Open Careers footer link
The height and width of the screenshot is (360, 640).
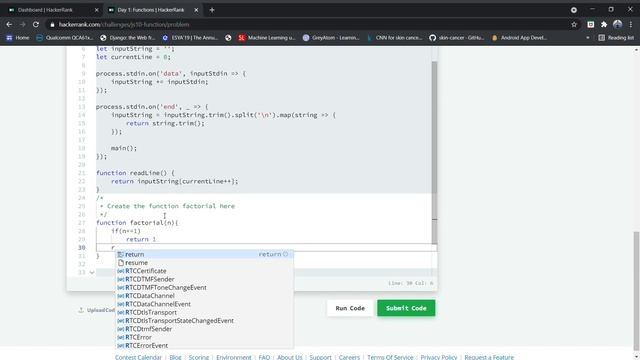tap(349, 357)
